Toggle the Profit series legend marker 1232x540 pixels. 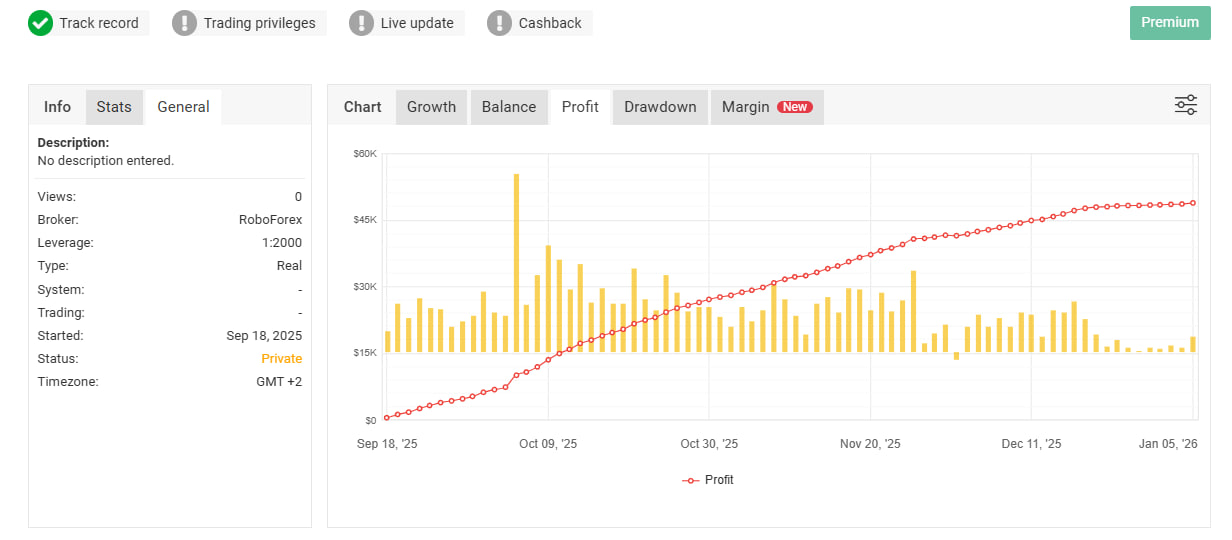pyautogui.click(x=691, y=480)
